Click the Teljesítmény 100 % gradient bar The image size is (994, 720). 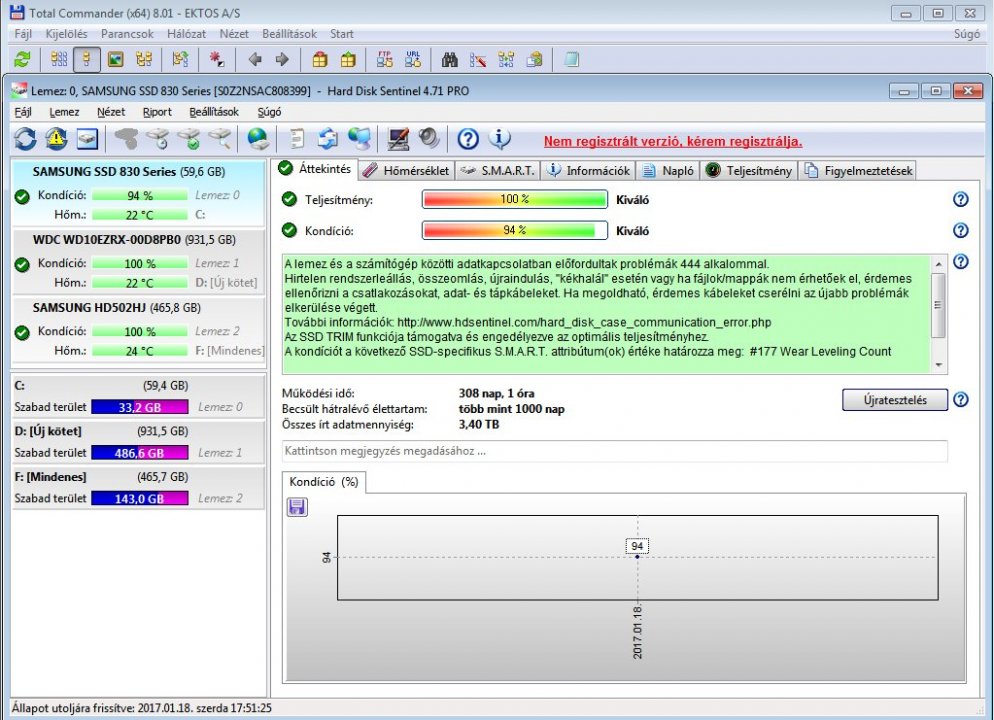point(515,200)
